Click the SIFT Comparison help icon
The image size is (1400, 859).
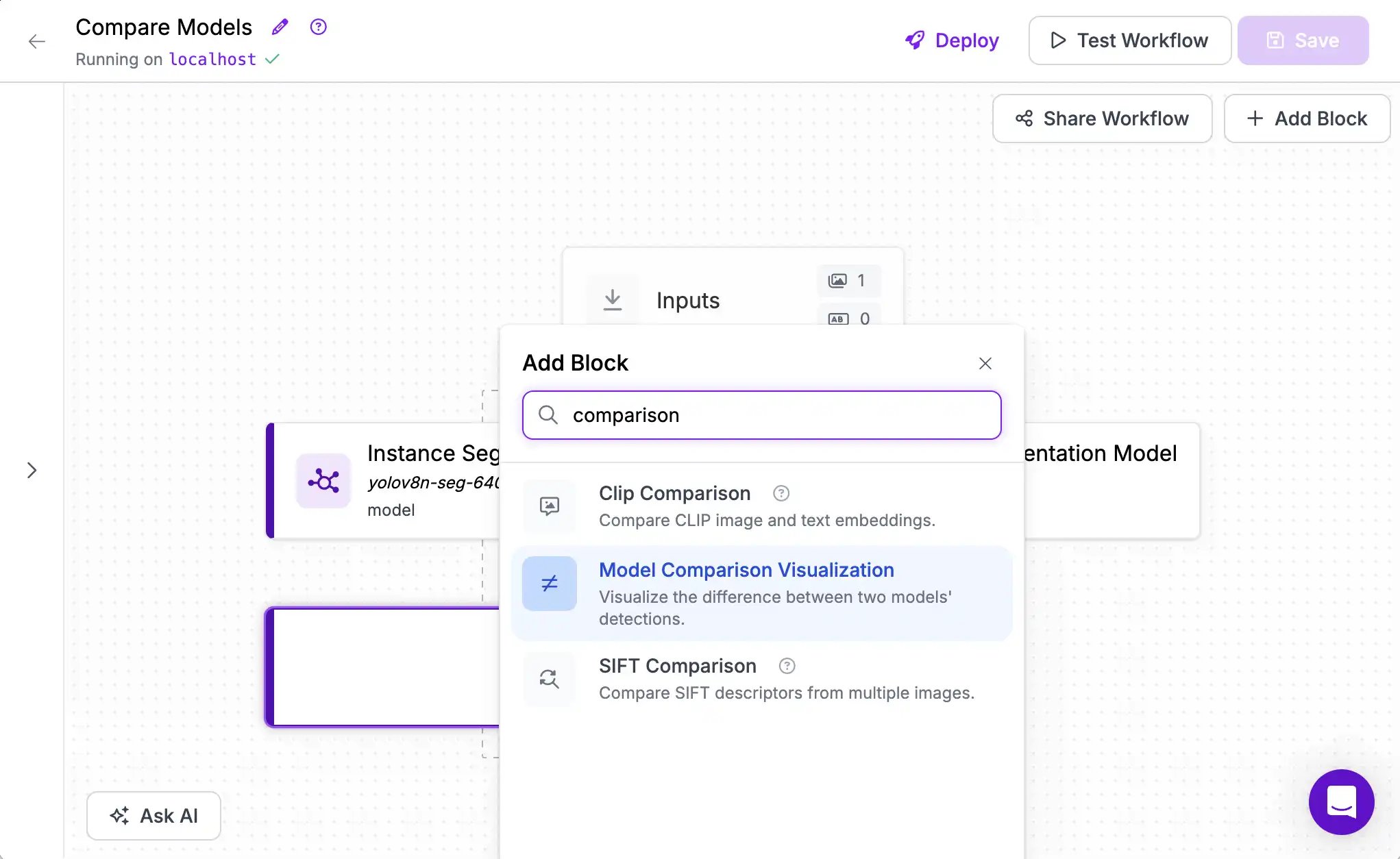click(x=787, y=666)
